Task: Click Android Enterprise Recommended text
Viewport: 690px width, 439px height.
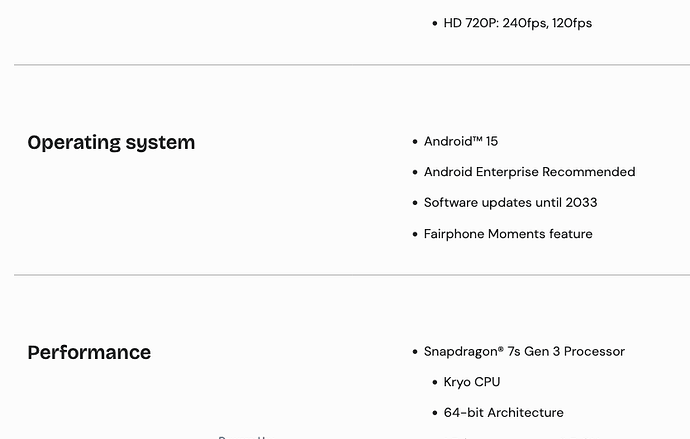Action: 529,172
